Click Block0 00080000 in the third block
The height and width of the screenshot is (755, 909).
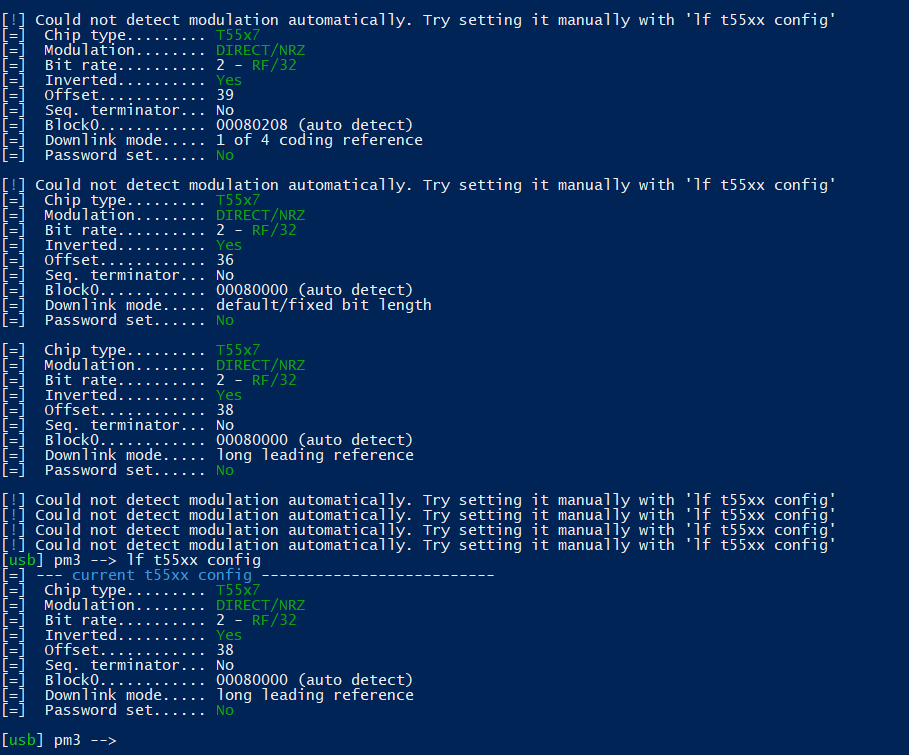tap(252, 440)
